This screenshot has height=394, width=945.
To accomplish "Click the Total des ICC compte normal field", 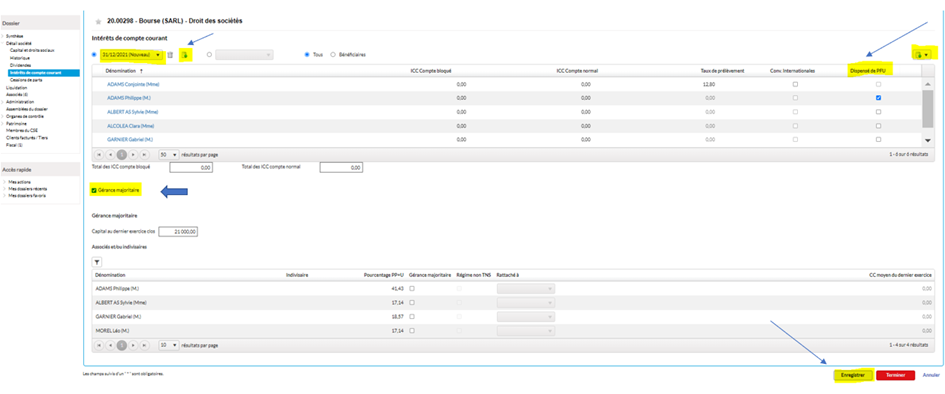I will 341,167.
